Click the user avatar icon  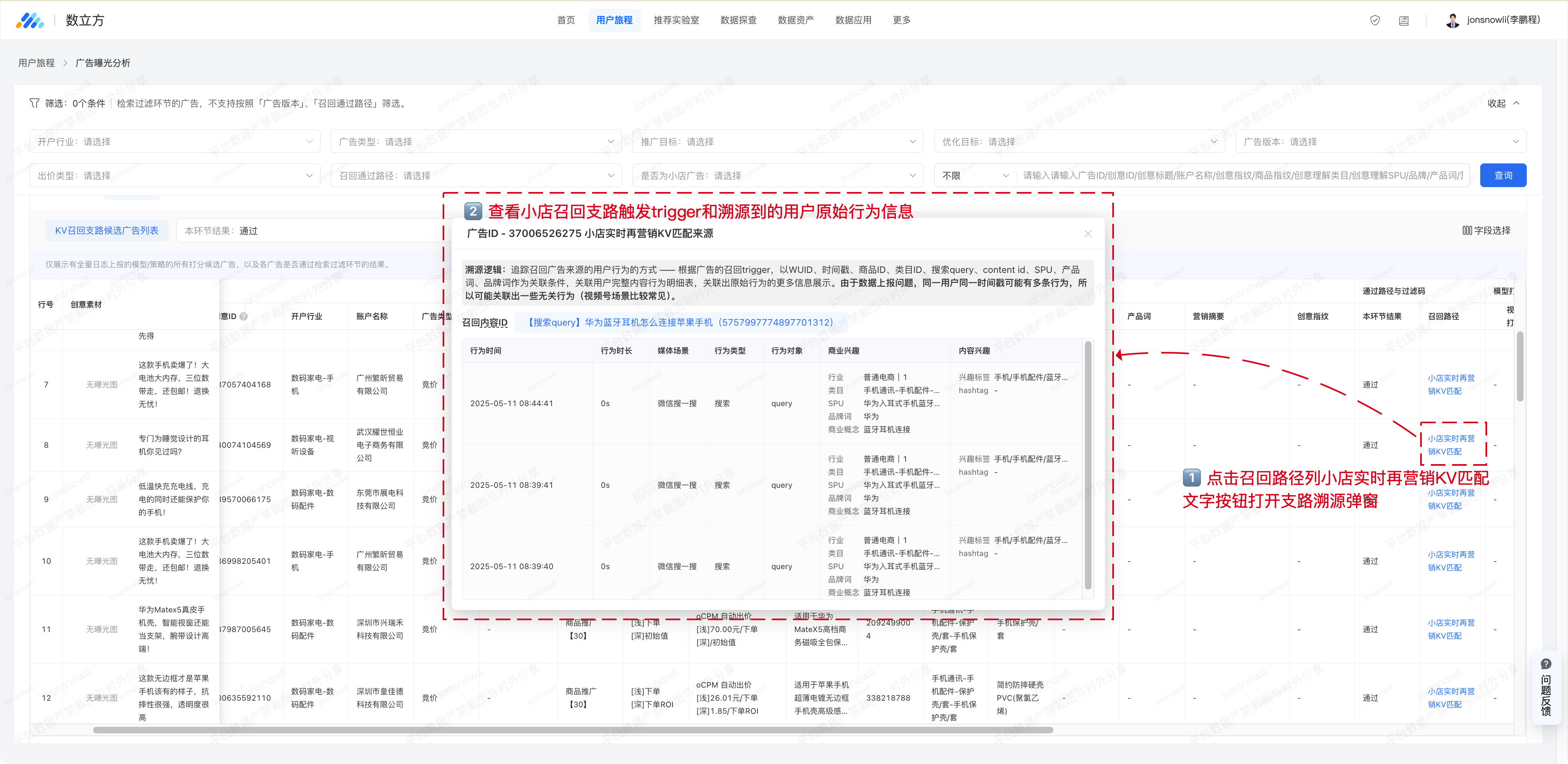point(1452,20)
